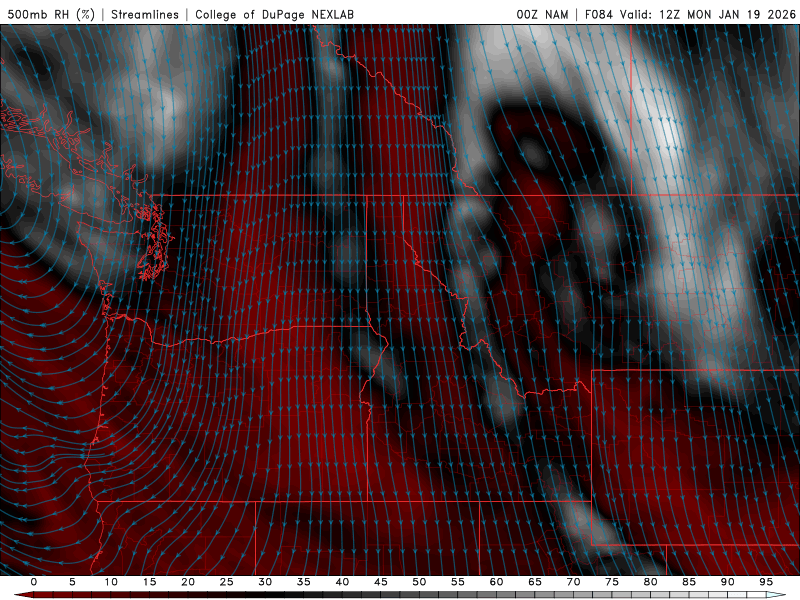Click the colorbar label "65"
This screenshot has height=600, width=800.
tap(535, 582)
